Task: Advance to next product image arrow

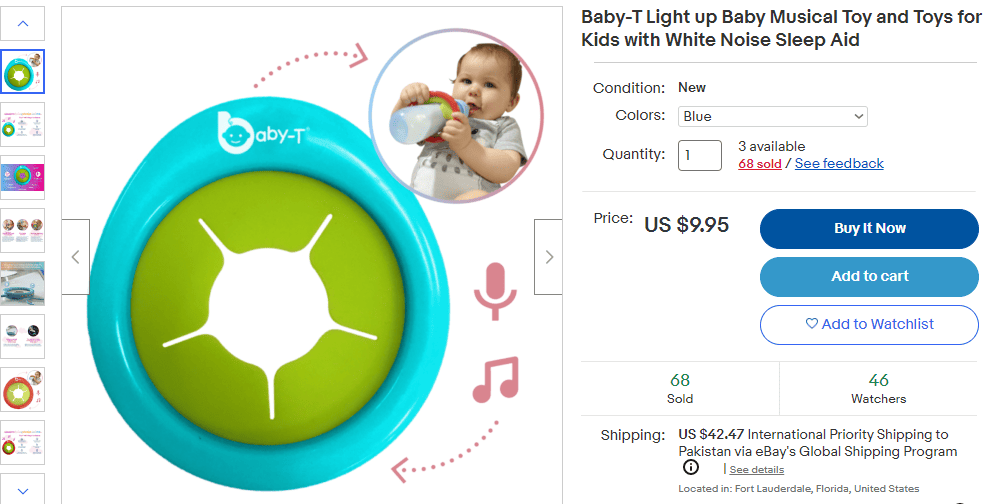Action: tap(549, 257)
